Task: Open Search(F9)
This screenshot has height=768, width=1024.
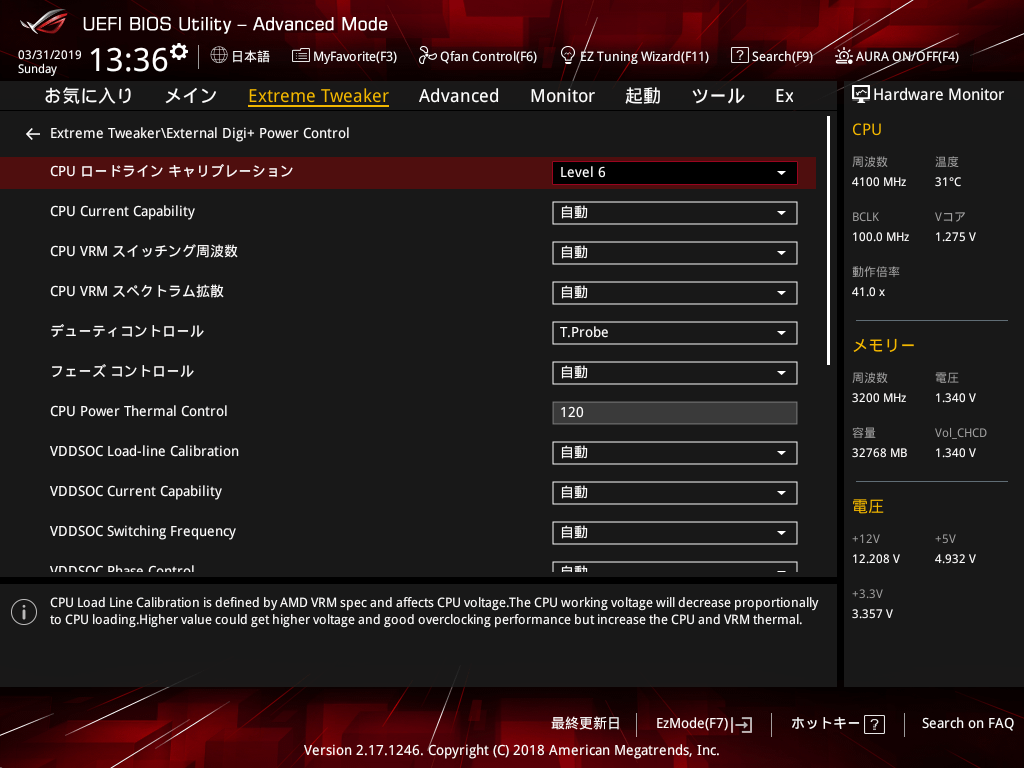Action: tap(772, 56)
